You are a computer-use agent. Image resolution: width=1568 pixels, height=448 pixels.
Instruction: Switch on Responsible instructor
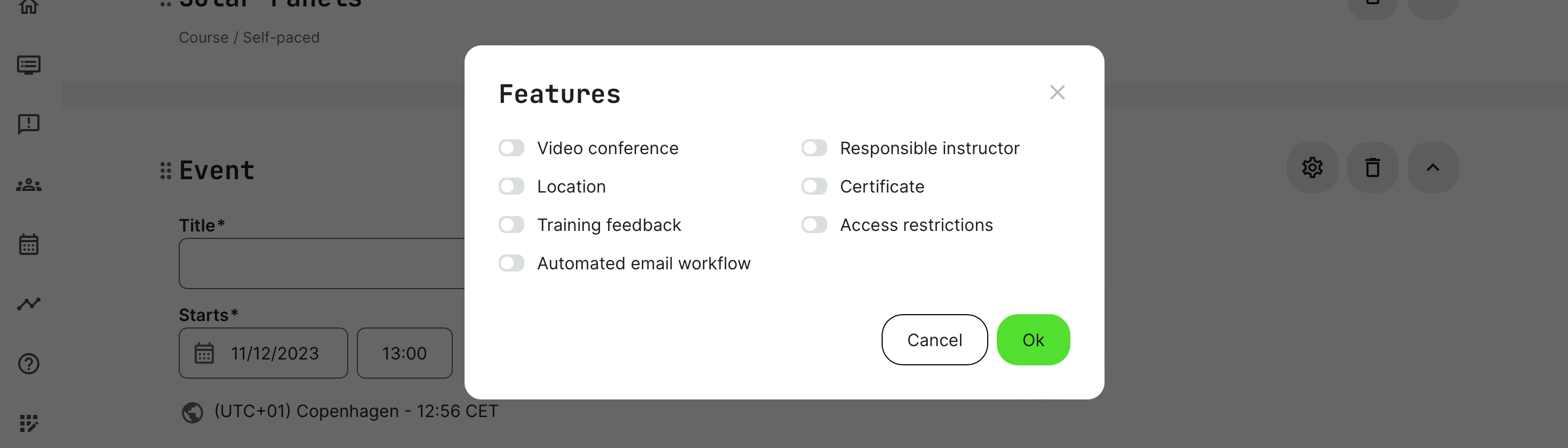[814, 148]
